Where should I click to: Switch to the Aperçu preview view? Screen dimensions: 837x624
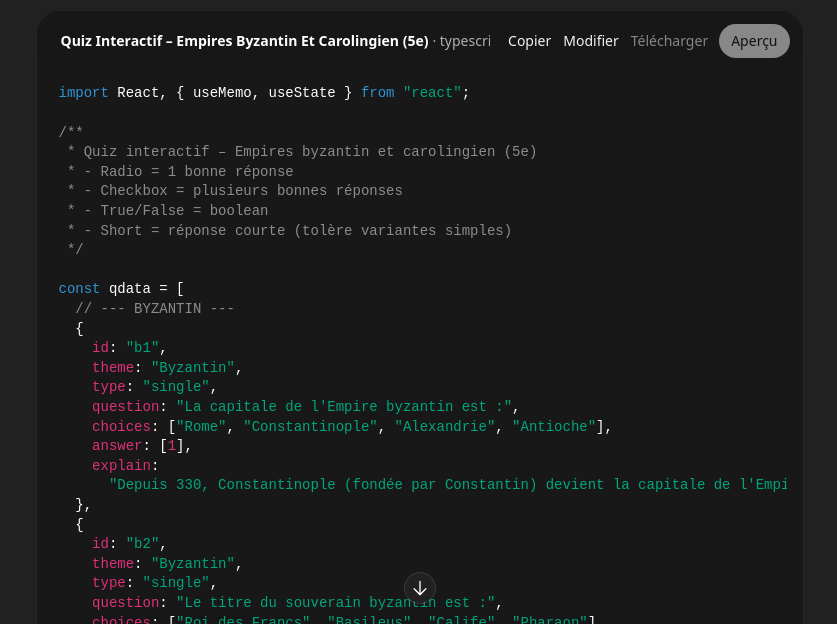click(x=753, y=41)
